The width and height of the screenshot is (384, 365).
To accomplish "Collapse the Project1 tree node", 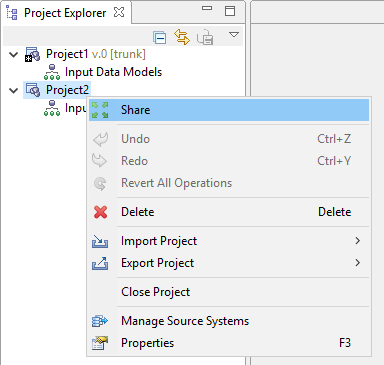I will point(14,54).
